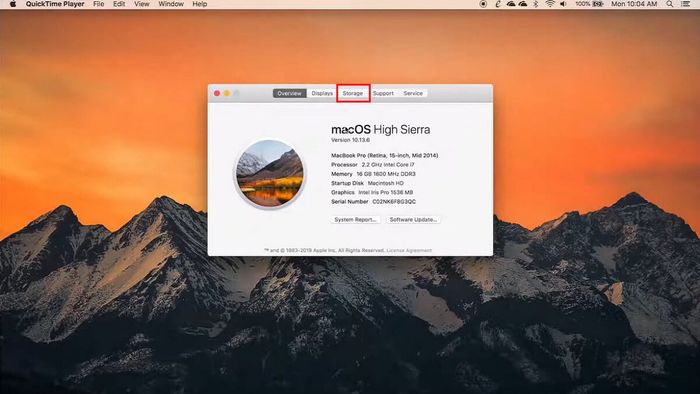This screenshot has height=394, width=700.
Task: Click the System Report button
Action: pyautogui.click(x=355, y=220)
